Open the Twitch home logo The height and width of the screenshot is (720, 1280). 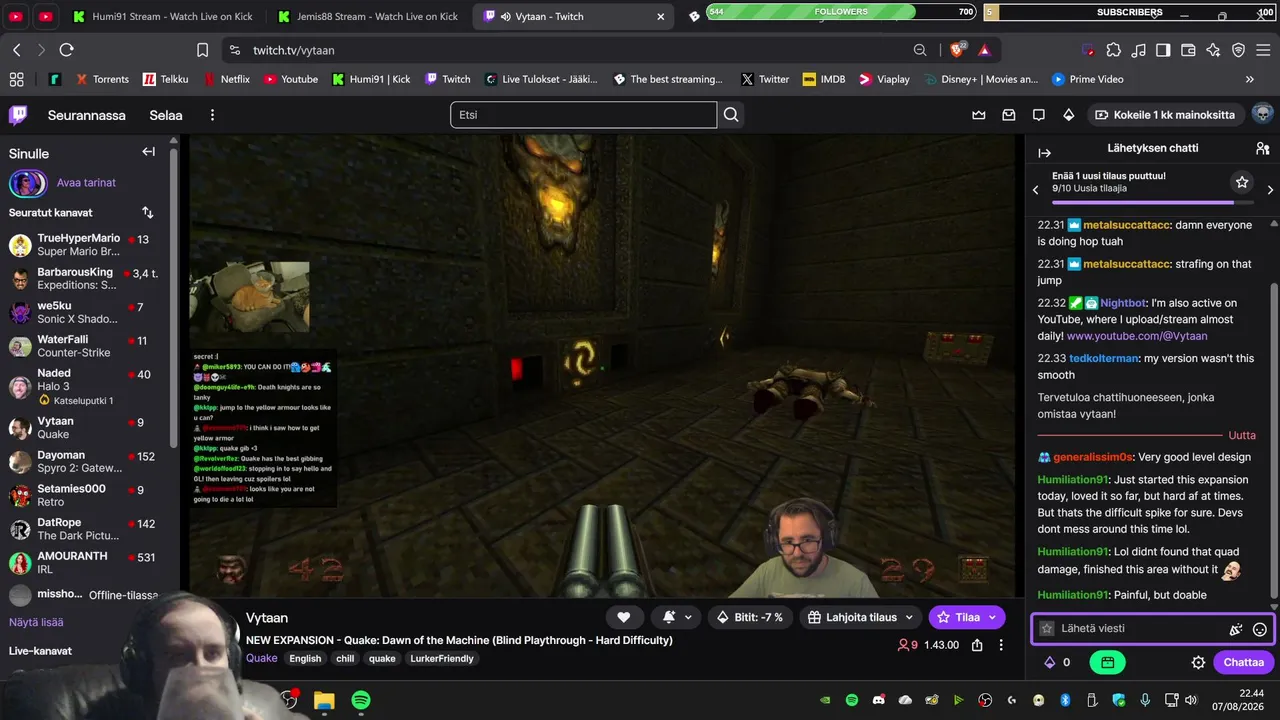coord(18,115)
